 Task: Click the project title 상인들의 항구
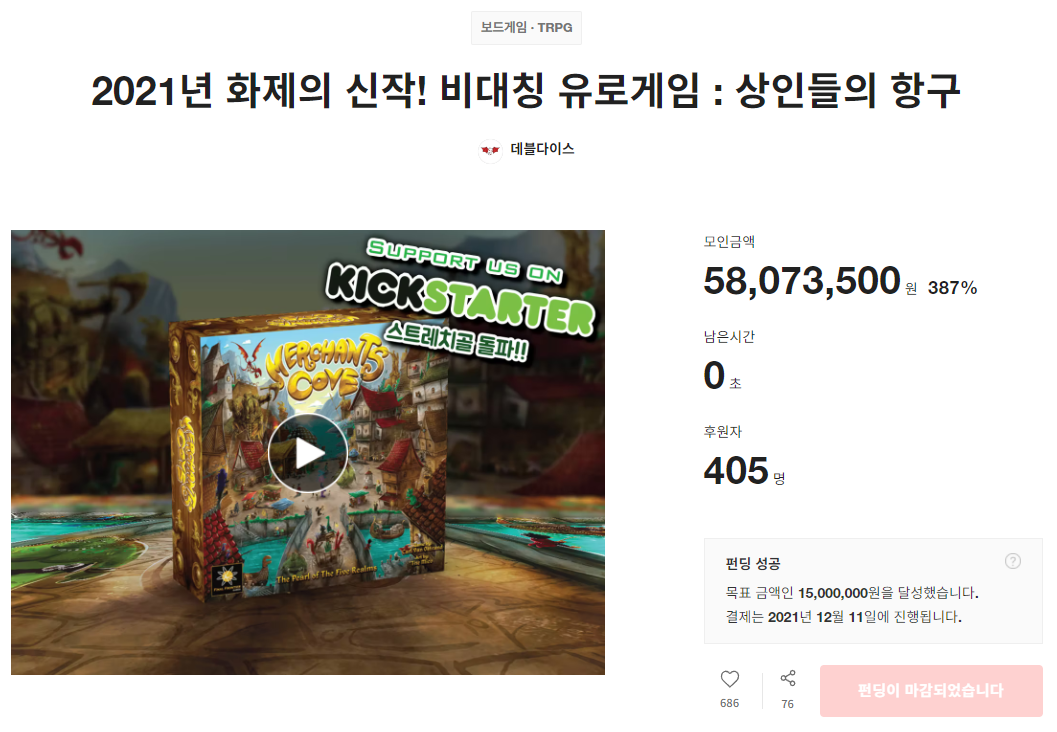coord(847,90)
